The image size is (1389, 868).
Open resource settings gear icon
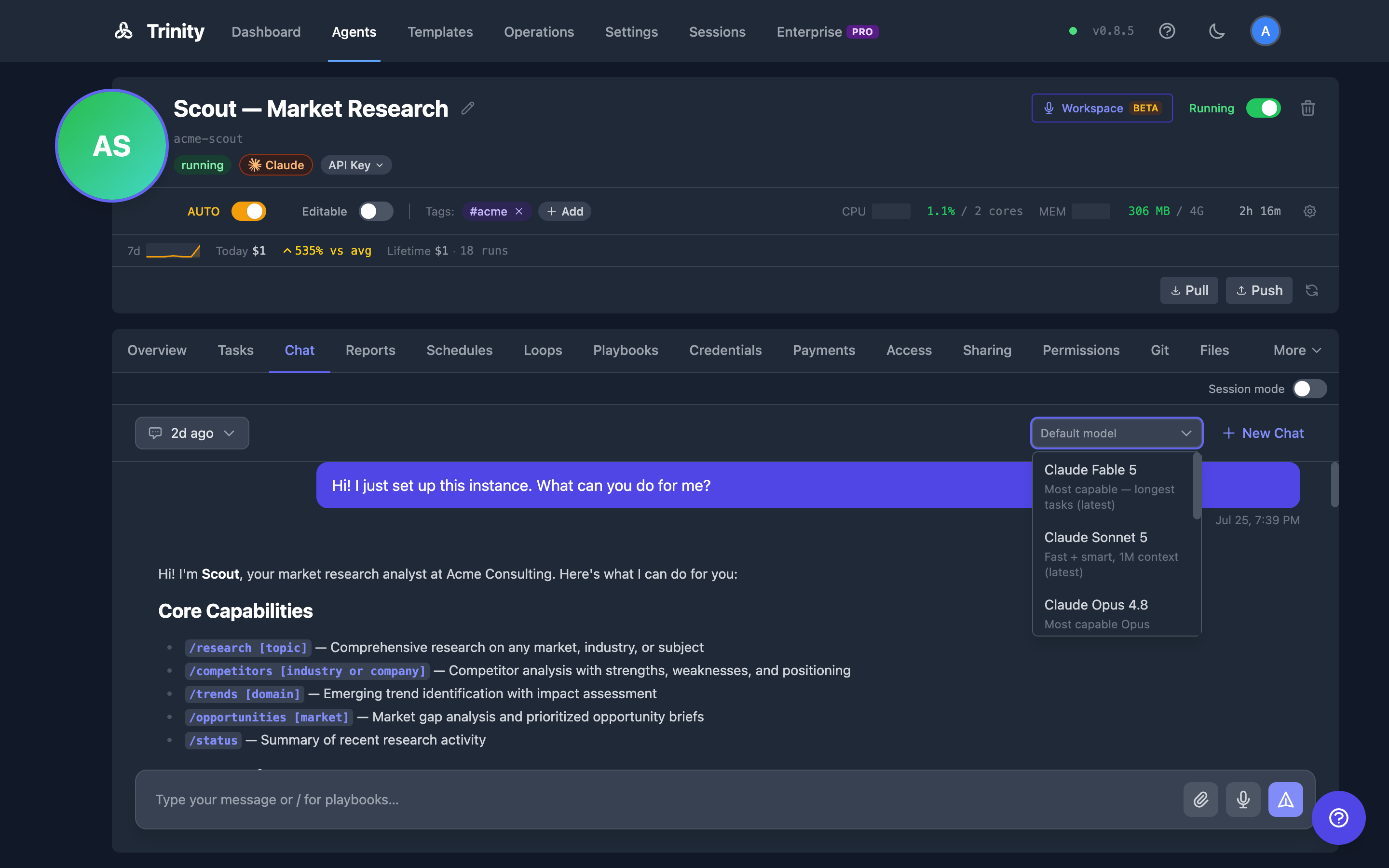coord(1310,211)
